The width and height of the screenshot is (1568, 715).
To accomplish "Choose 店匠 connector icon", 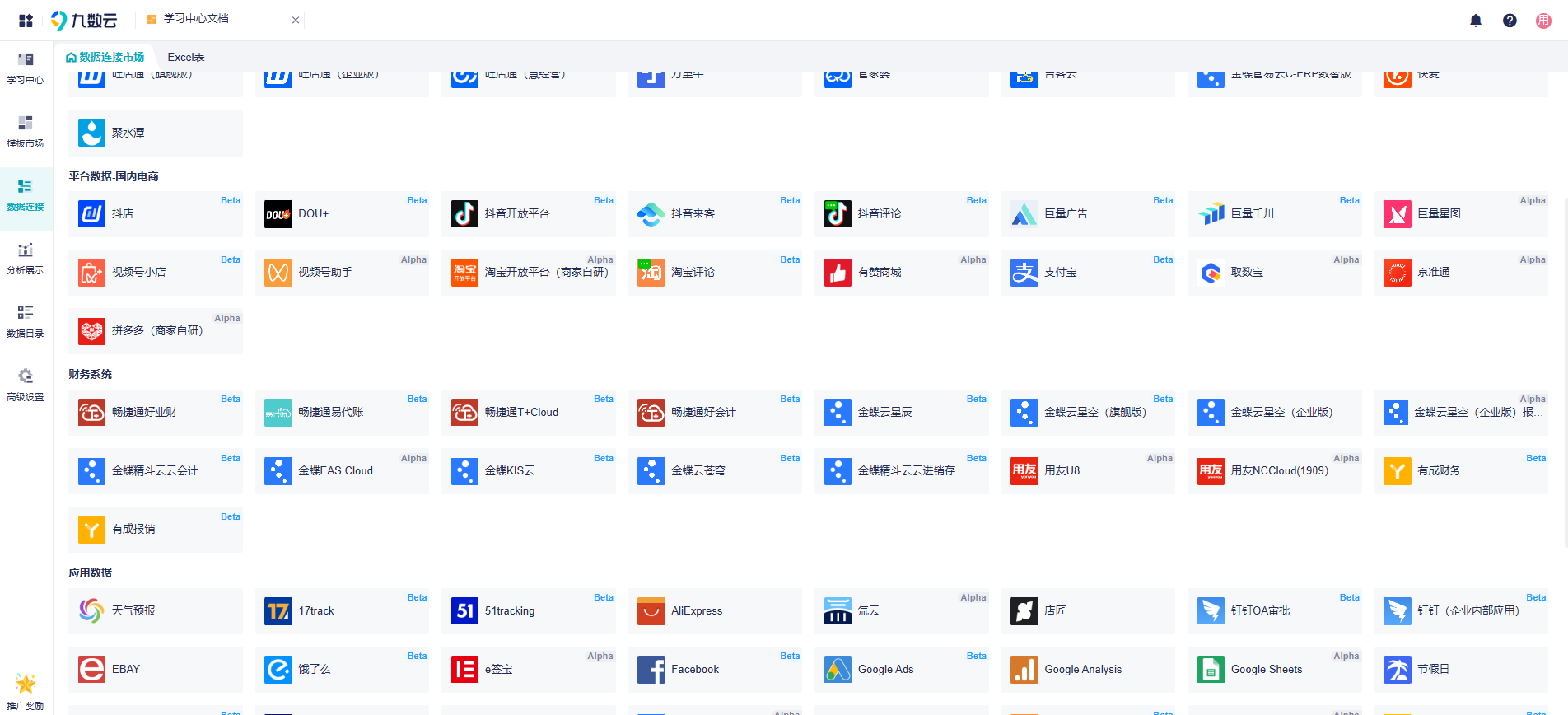I will pyautogui.click(x=1024, y=610).
